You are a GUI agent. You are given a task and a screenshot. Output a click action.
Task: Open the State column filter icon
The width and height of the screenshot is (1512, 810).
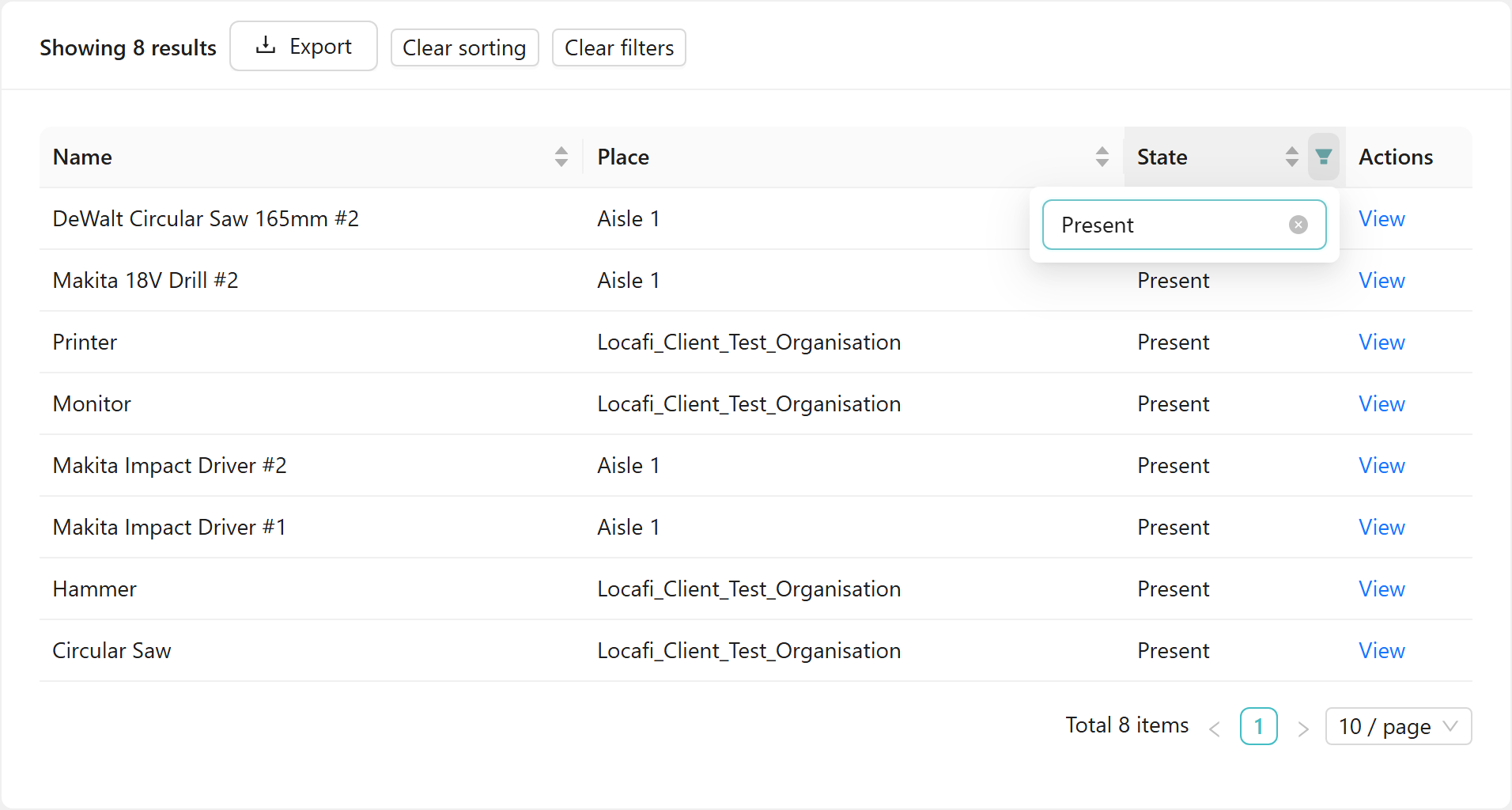(x=1324, y=157)
